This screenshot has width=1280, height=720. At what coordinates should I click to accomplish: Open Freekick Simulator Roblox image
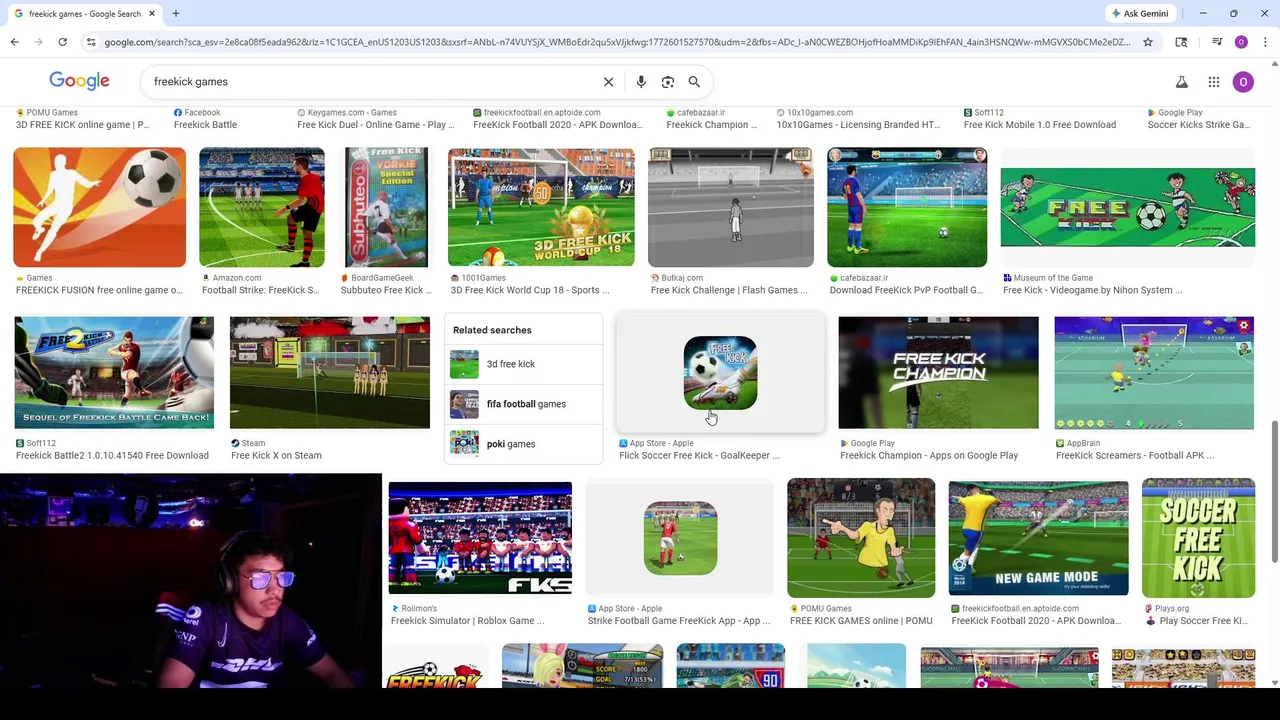click(x=480, y=539)
